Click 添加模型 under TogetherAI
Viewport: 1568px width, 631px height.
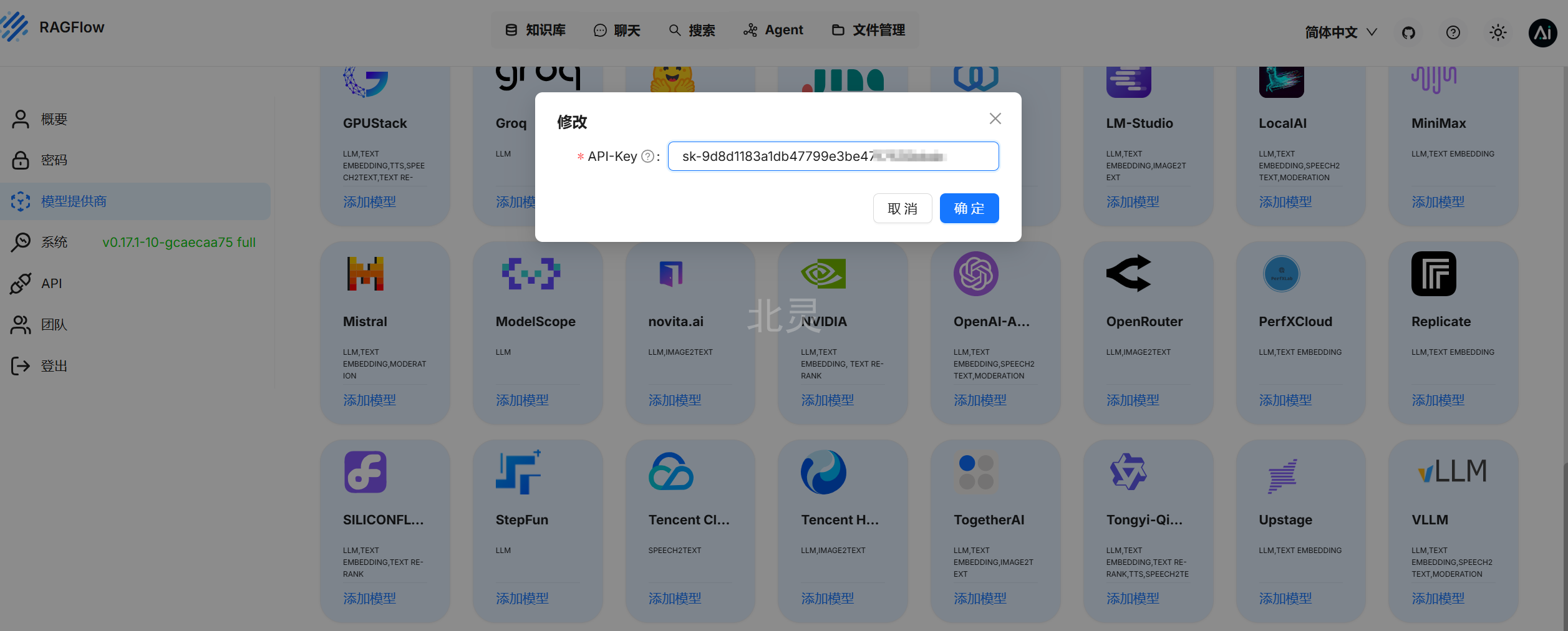980,599
